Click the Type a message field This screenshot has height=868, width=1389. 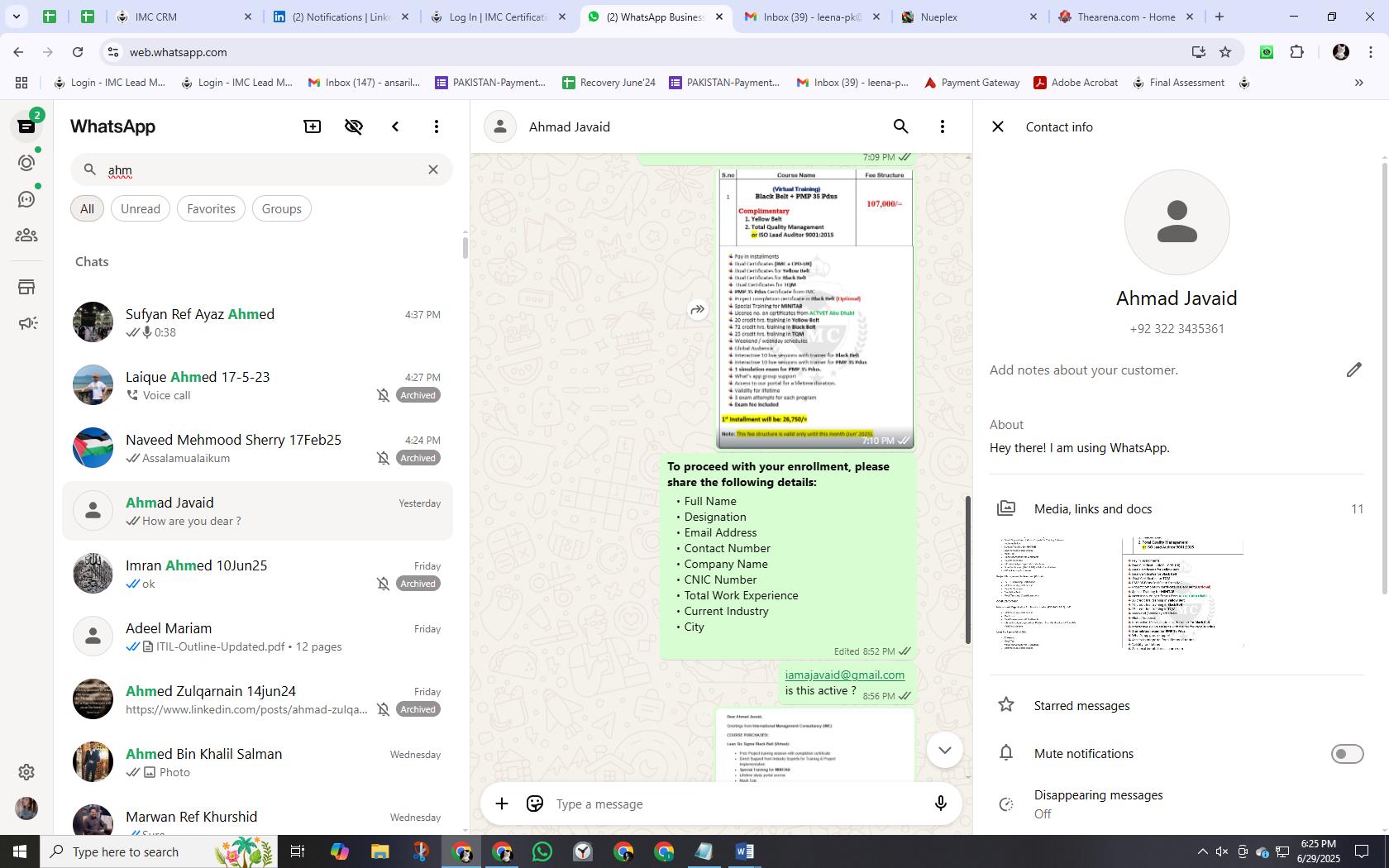pos(736,804)
